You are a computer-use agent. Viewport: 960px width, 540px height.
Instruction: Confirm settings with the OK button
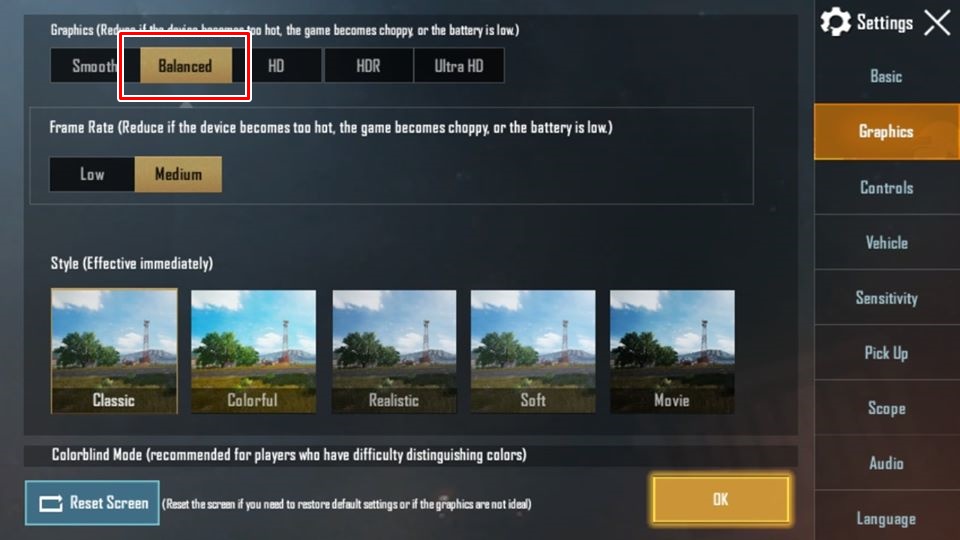tap(721, 500)
